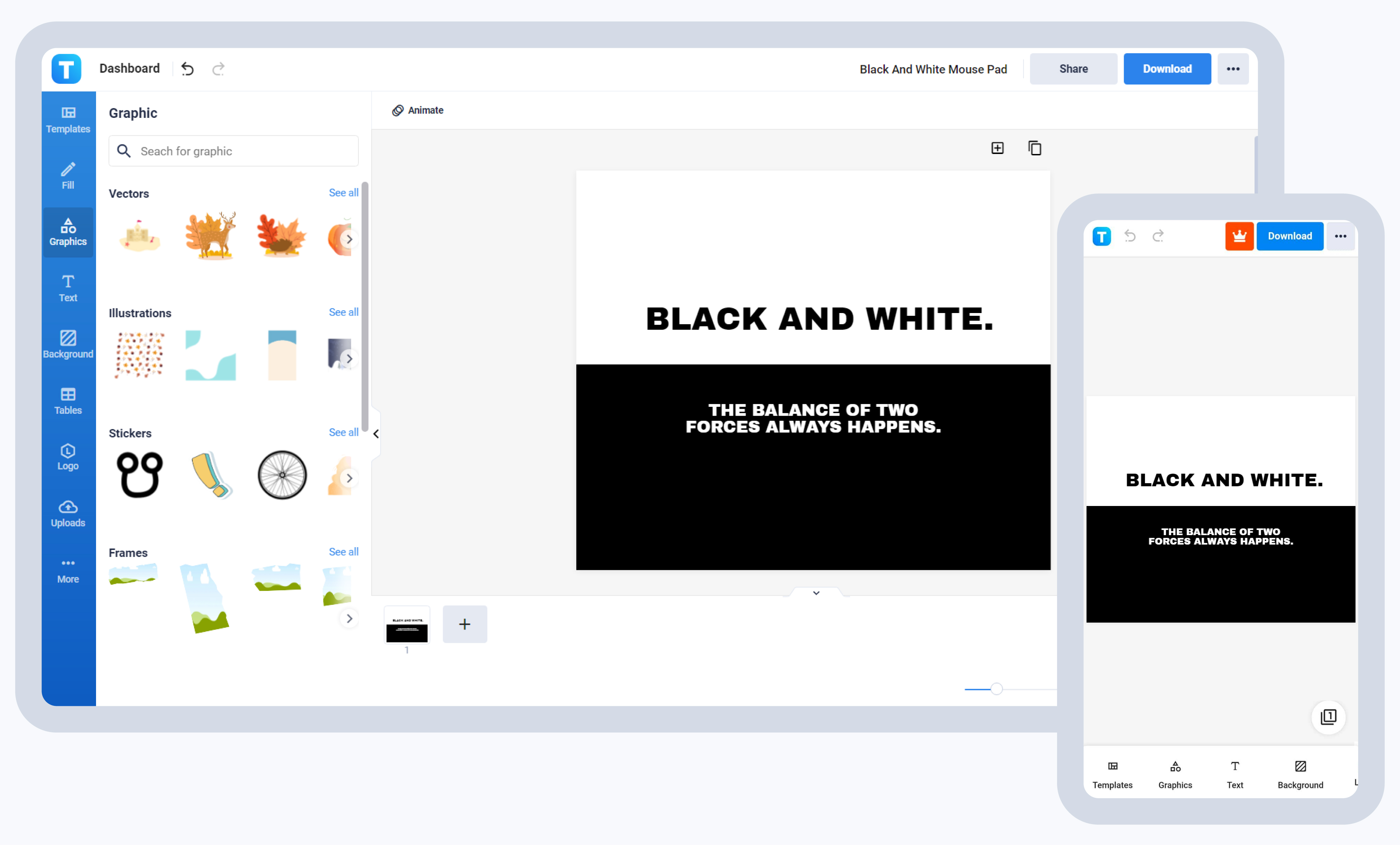The height and width of the screenshot is (845, 1400).
Task: Click the Share button
Action: click(1073, 69)
